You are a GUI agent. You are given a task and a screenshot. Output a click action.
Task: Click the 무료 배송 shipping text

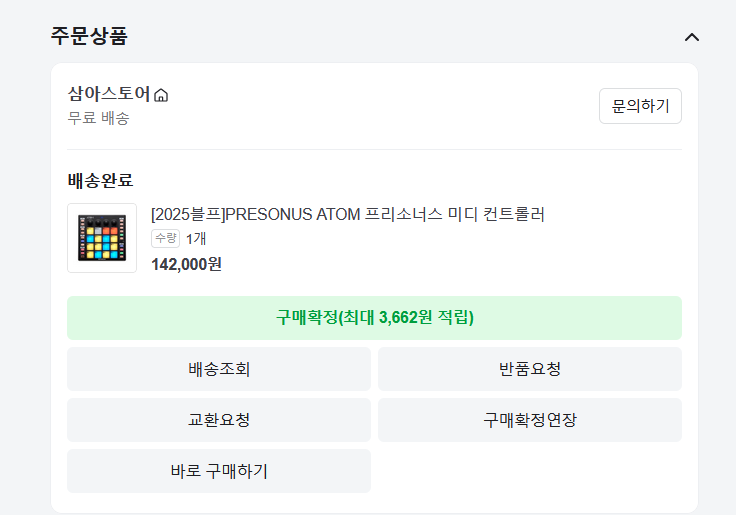point(98,118)
